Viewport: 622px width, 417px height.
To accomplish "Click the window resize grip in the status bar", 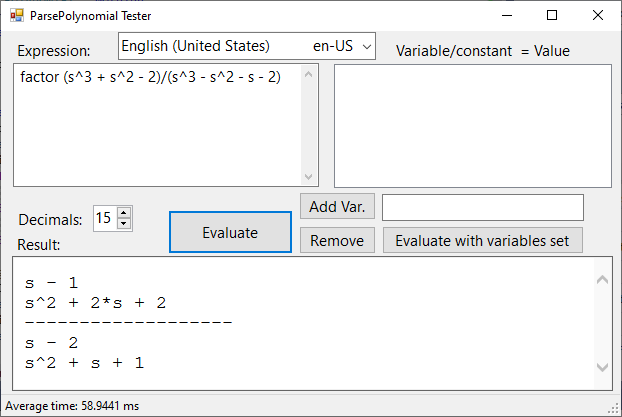I will coord(614,408).
